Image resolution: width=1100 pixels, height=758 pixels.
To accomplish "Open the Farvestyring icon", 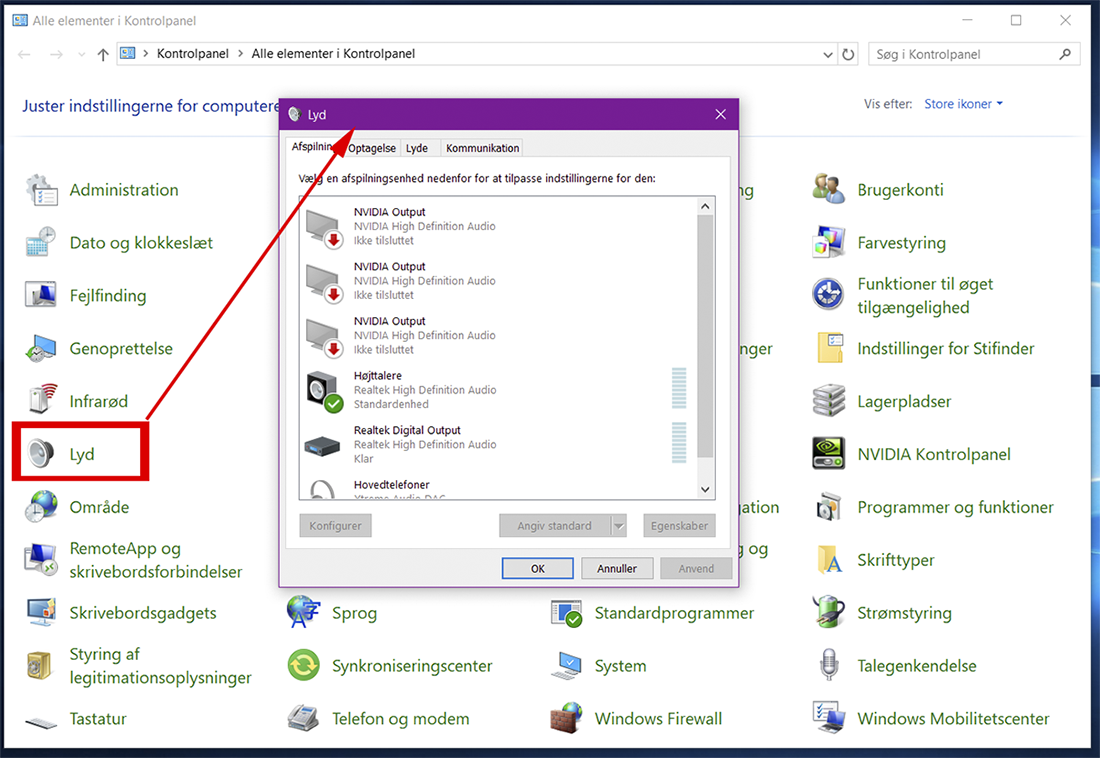I will pos(829,243).
